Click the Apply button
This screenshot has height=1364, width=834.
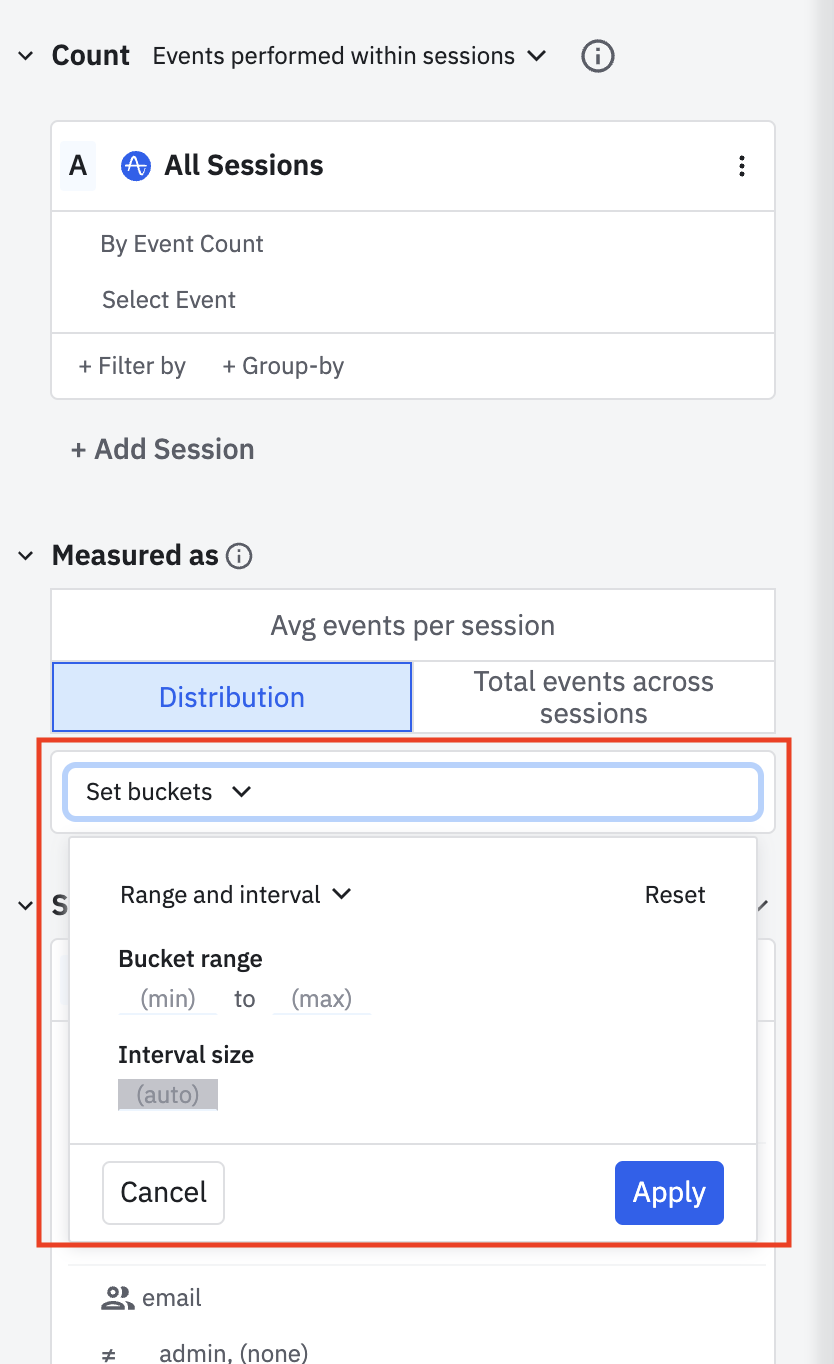click(x=668, y=1192)
